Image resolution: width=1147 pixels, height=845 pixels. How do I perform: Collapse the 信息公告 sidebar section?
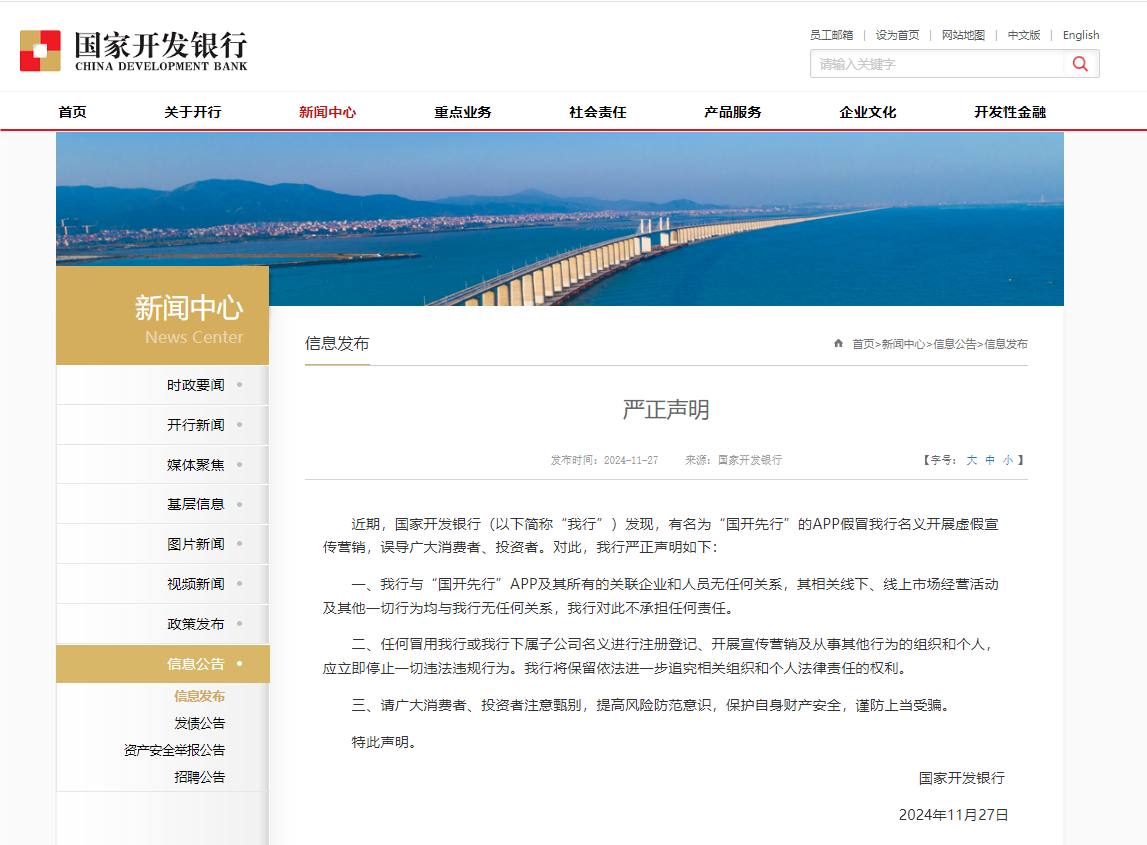196,664
